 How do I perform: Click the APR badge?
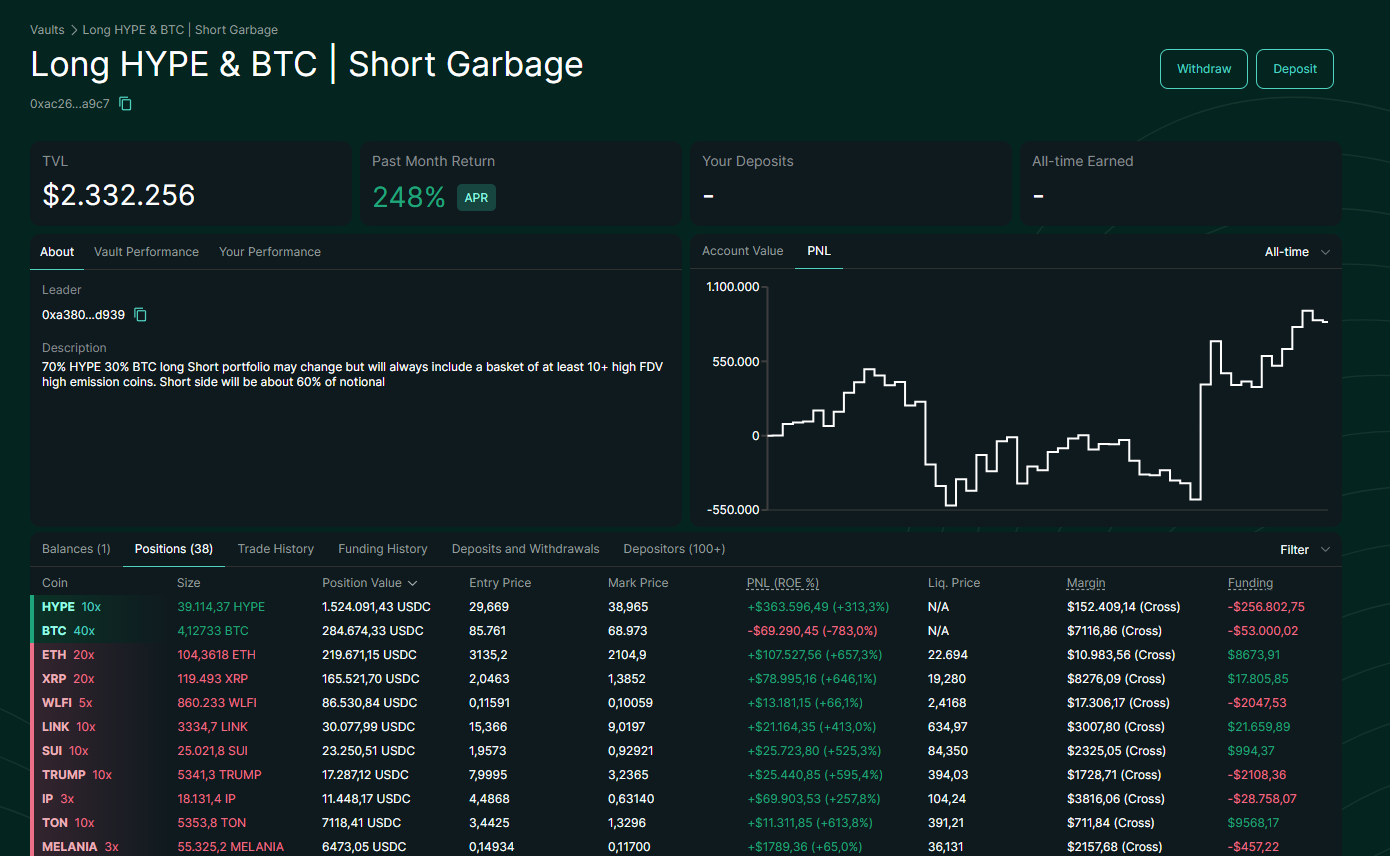click(476, 197)
